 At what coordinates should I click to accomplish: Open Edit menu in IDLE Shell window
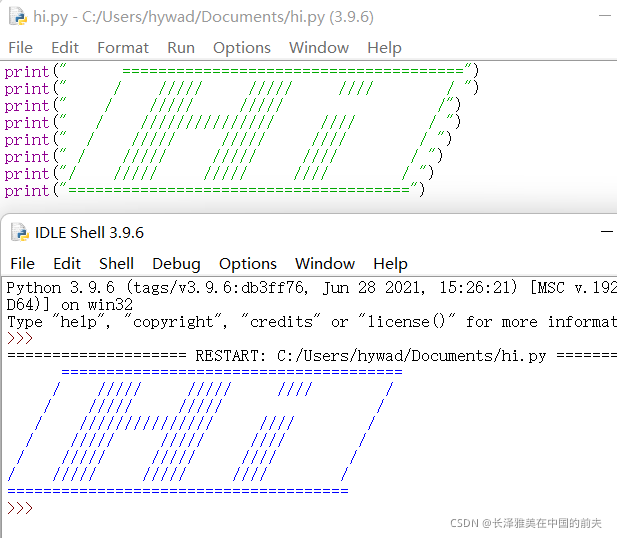tap(67, 263)
